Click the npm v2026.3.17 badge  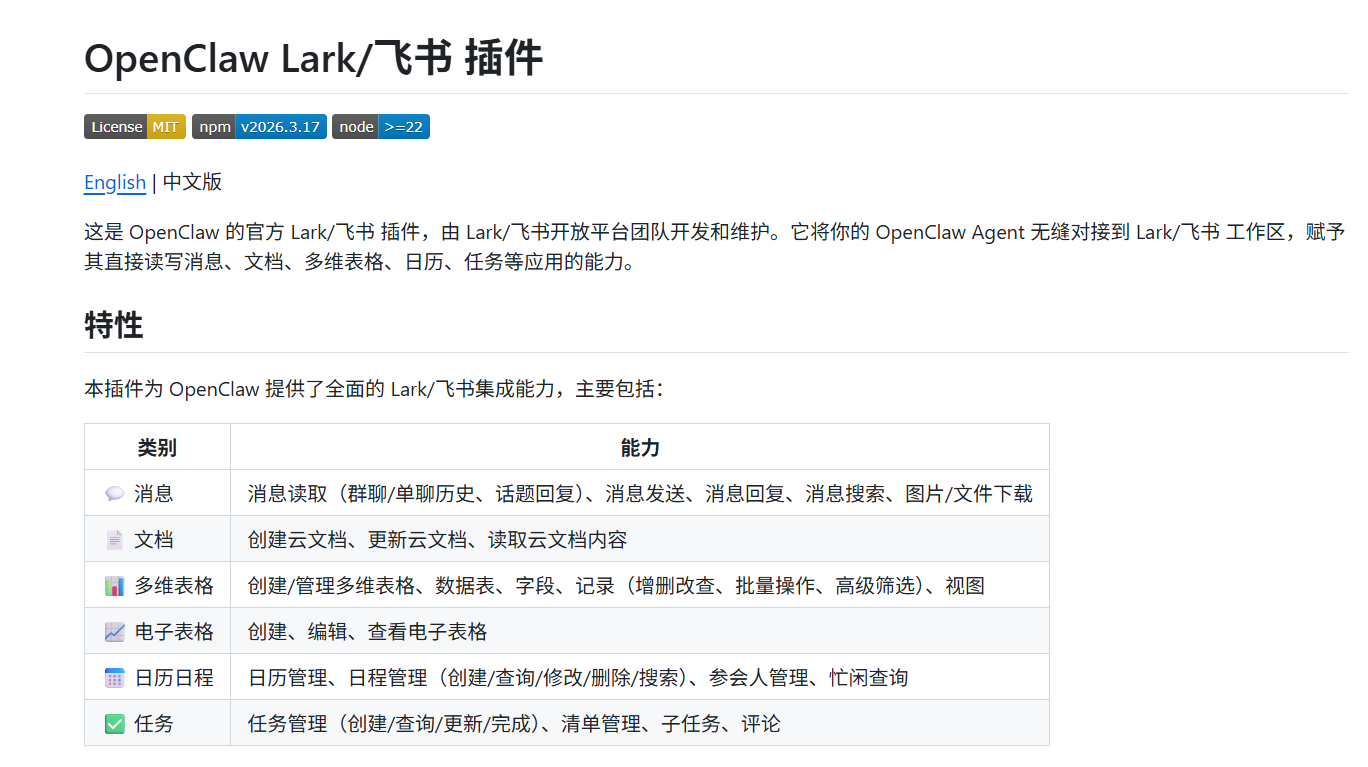tap(259, 127)
